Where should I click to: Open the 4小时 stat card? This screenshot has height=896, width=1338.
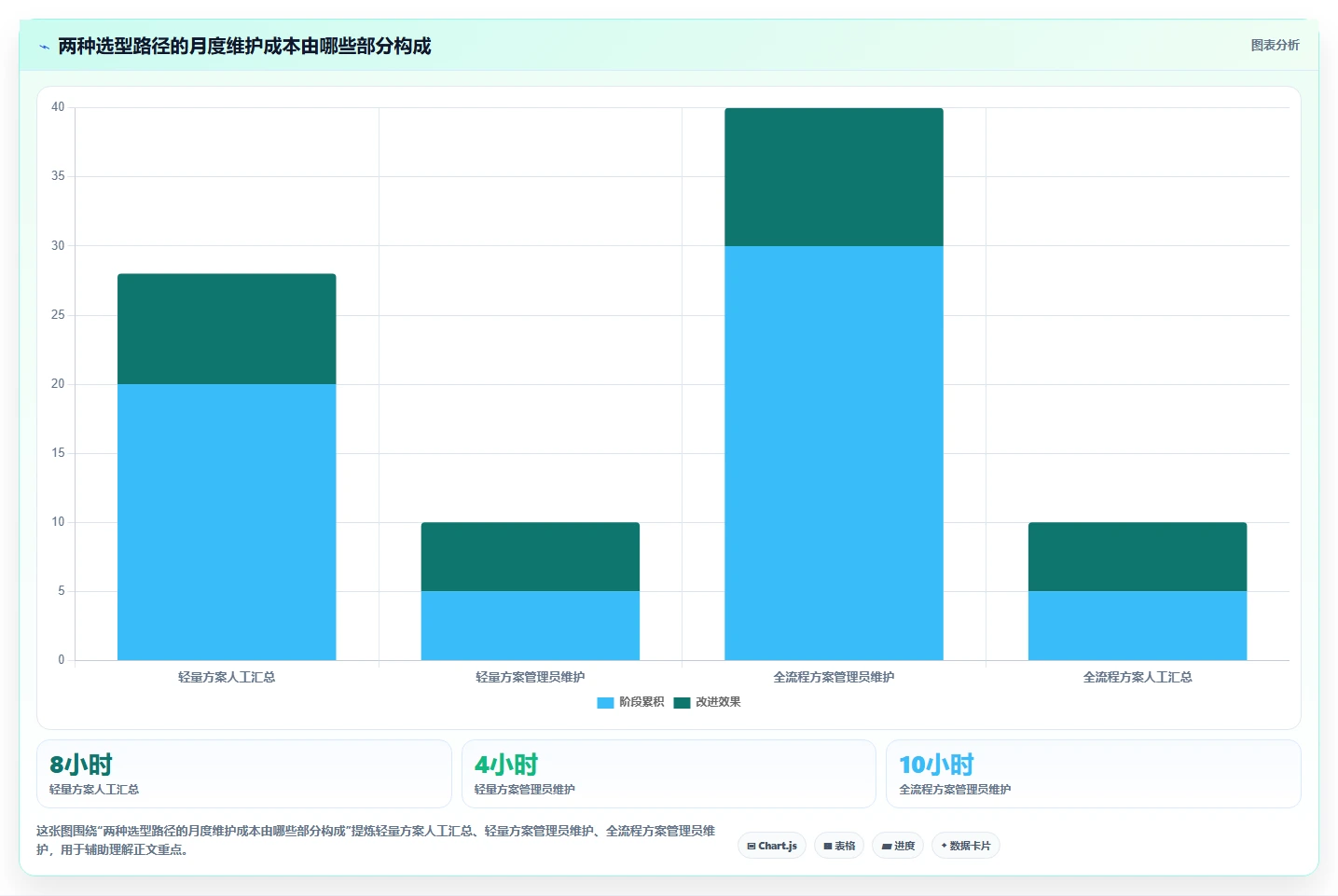click(669, 774)
